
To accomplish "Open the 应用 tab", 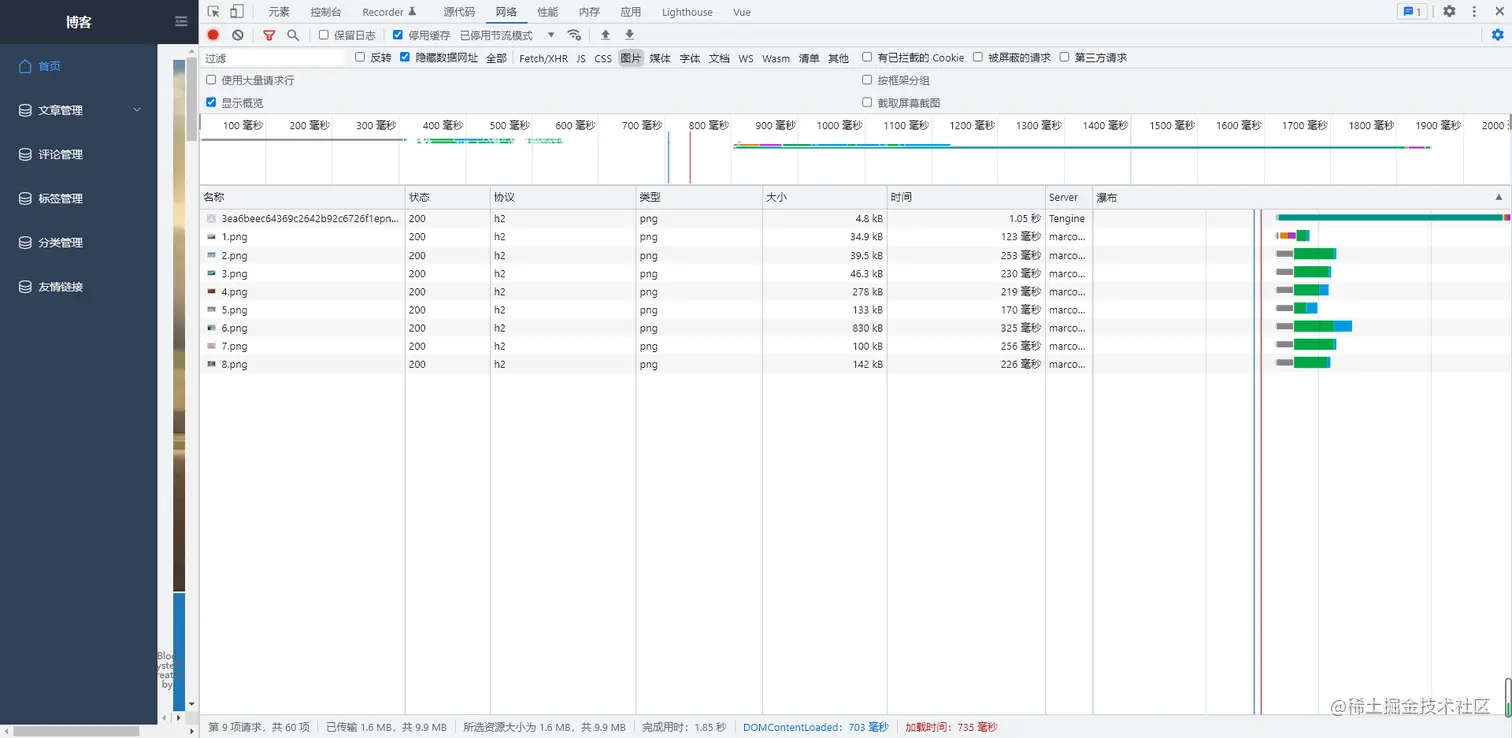I will 630,12.
